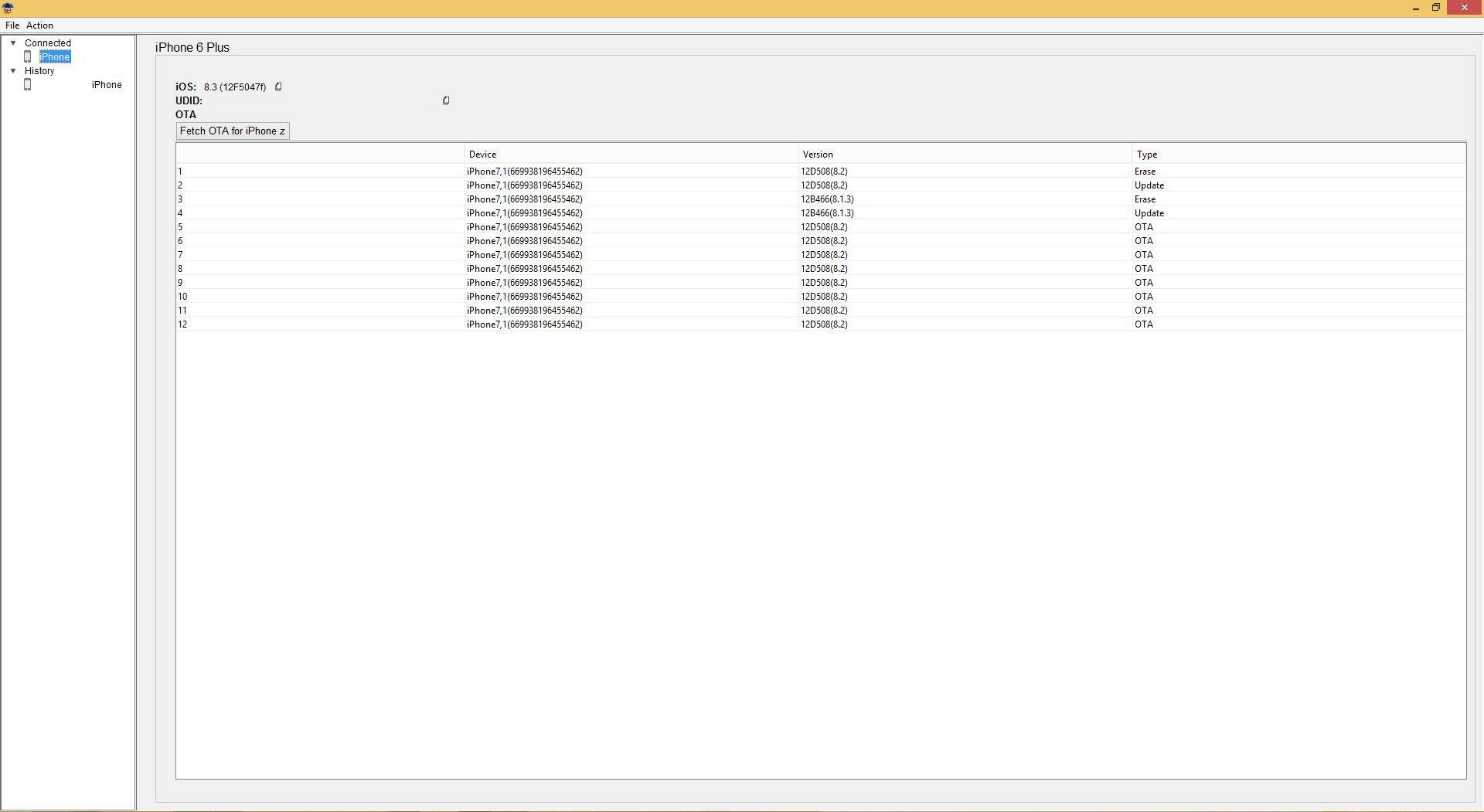
Task: Open the Action menu
Action: 39,25
